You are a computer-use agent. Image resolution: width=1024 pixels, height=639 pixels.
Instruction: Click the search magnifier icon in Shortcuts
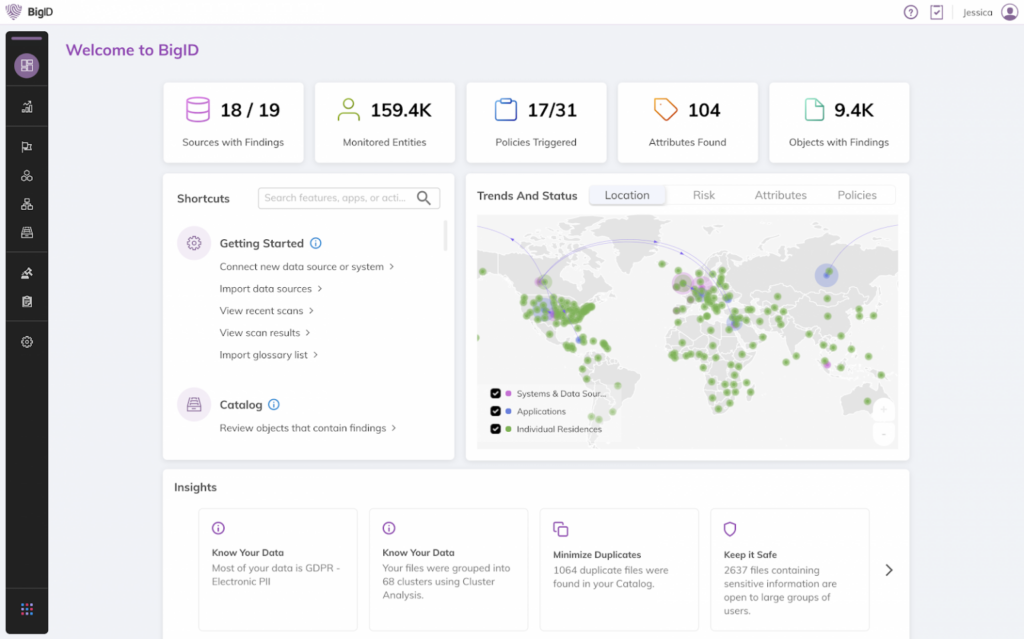tap(424, 198)
